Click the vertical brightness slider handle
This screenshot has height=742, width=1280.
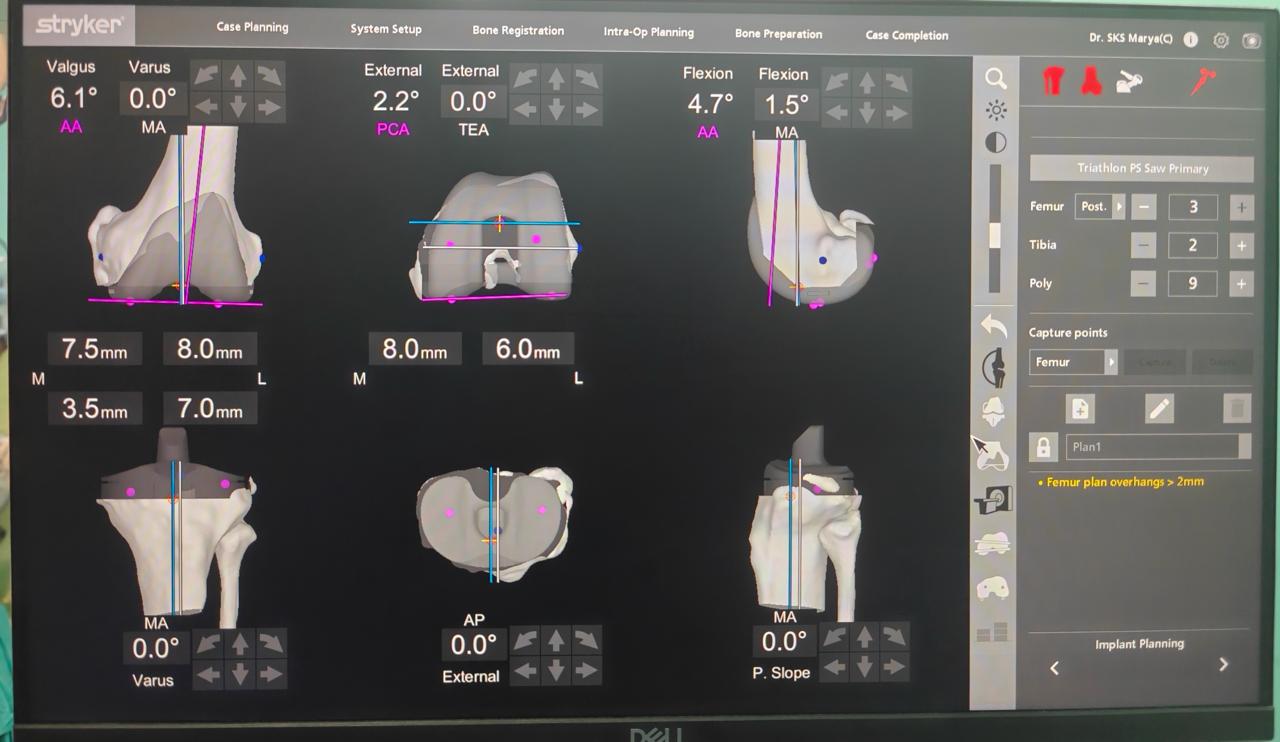pyautogui.click(x=995, y=235)
